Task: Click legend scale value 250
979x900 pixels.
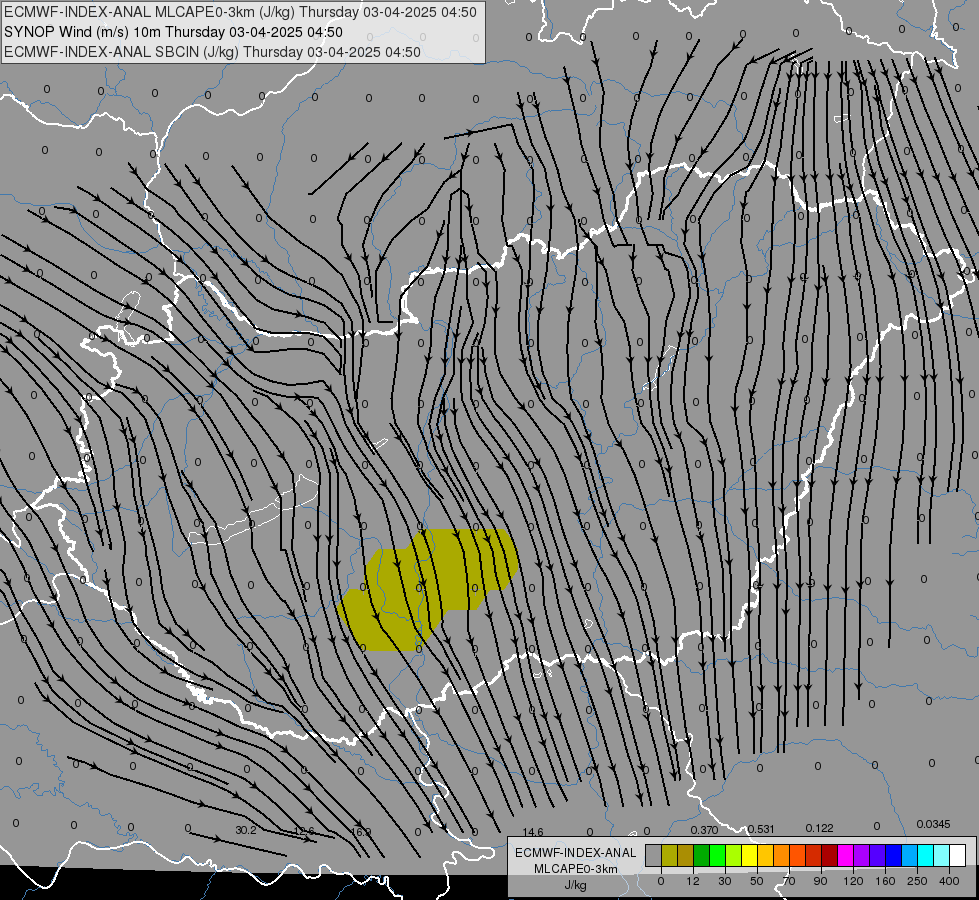Action: (917, 881)
